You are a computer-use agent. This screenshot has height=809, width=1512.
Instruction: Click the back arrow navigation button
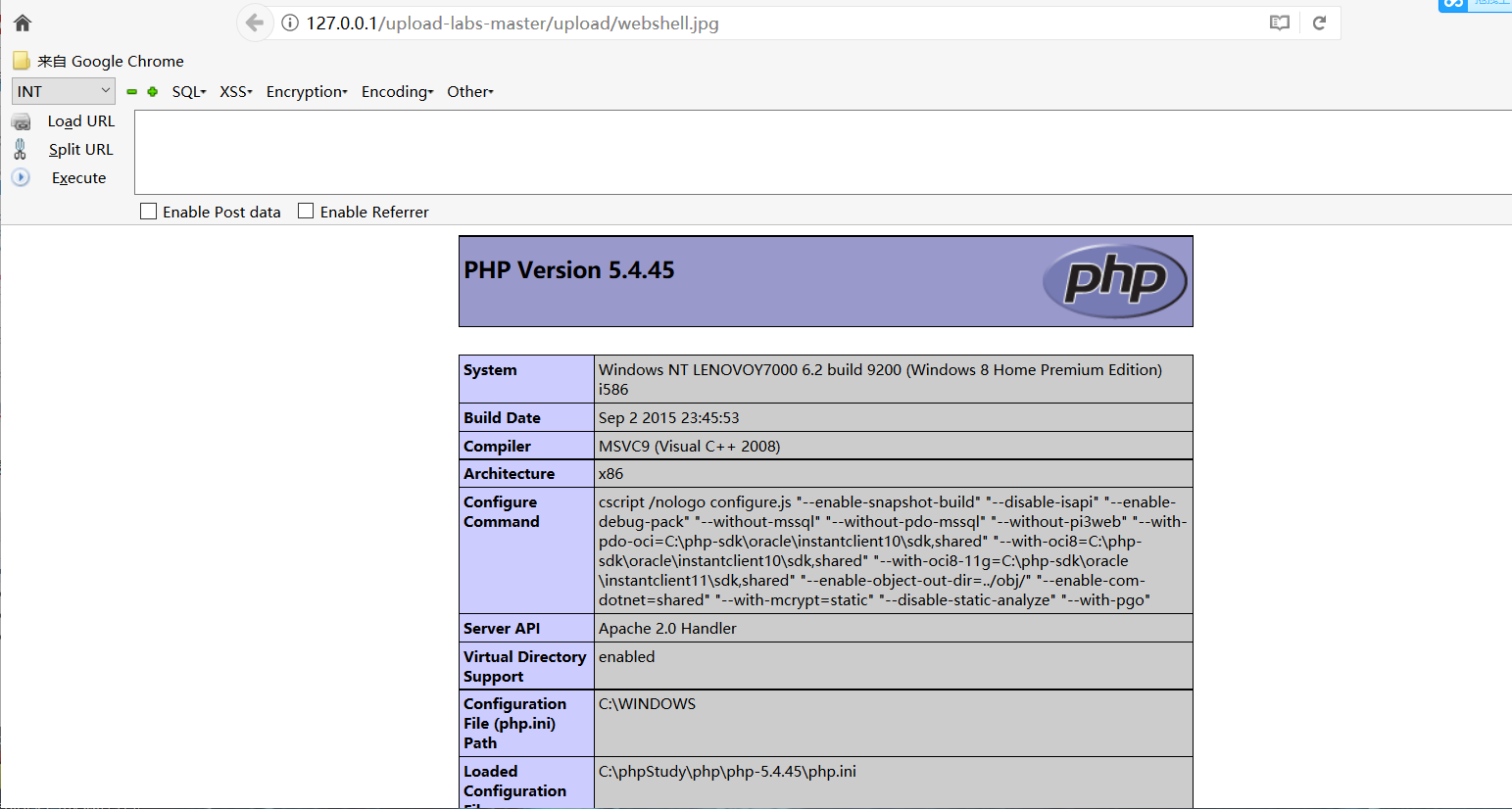(x=255, y=23)
